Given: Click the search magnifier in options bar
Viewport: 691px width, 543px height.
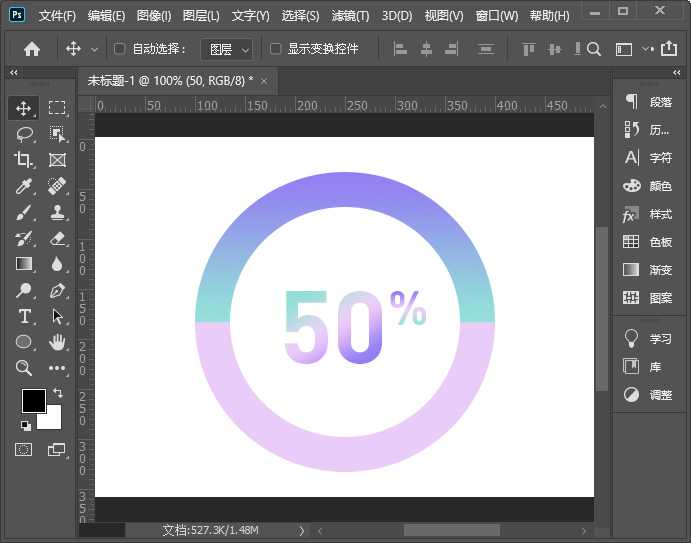Looking at the screenshot, I should click(594, 49).
